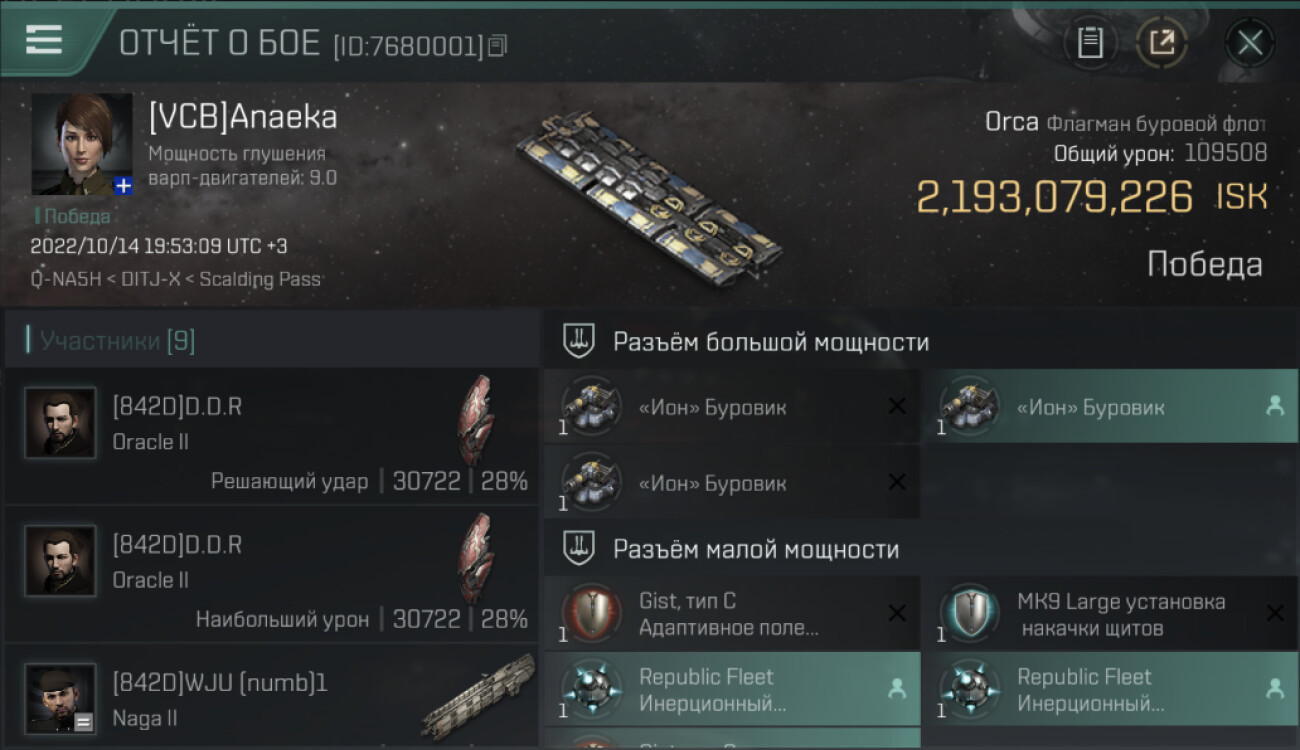Add Anaeka as contact via plus badge
The height and width of the screenshot is (750, 1300).
coord(123,186)
